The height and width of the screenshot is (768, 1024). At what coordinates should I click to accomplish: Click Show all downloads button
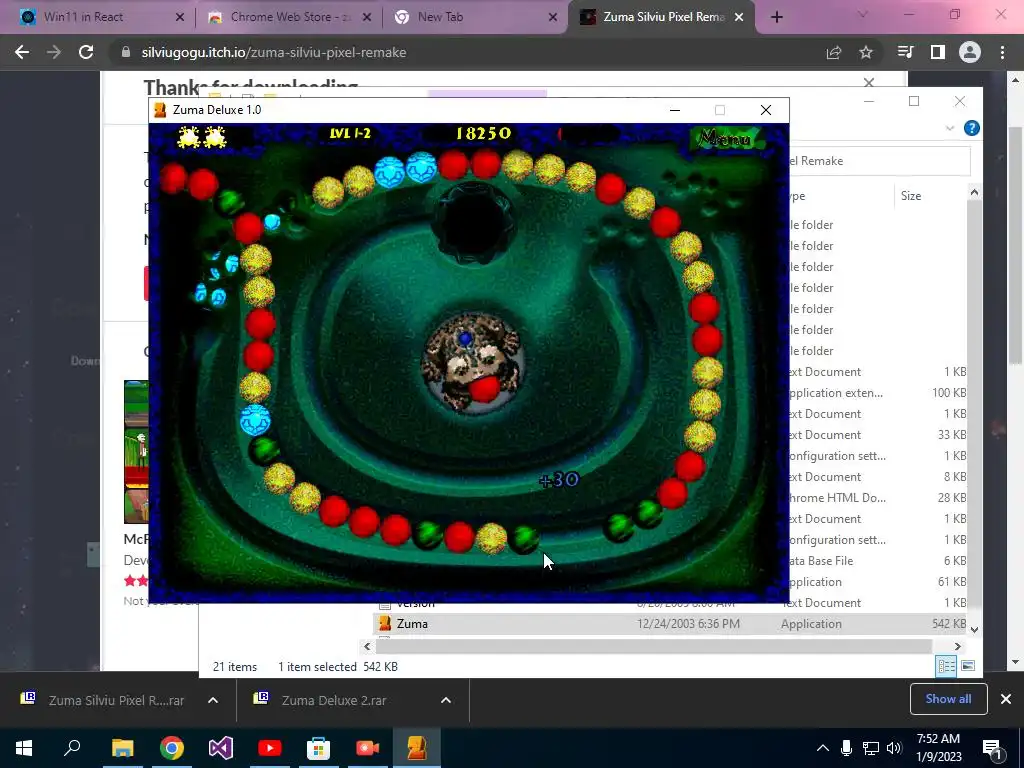(948, 699)
